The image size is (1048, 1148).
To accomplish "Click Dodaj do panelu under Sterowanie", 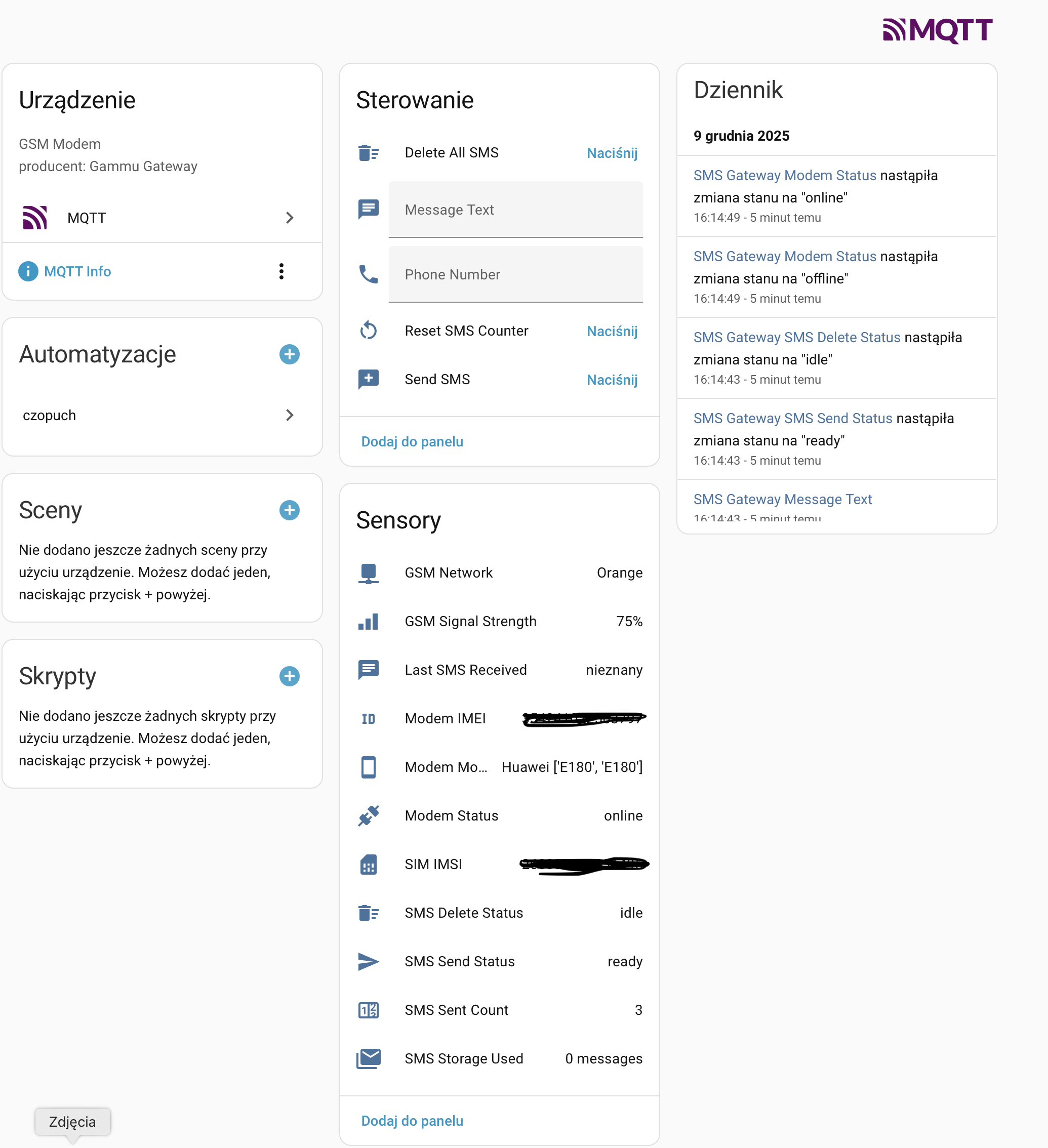I will click(x=412, y=441).
